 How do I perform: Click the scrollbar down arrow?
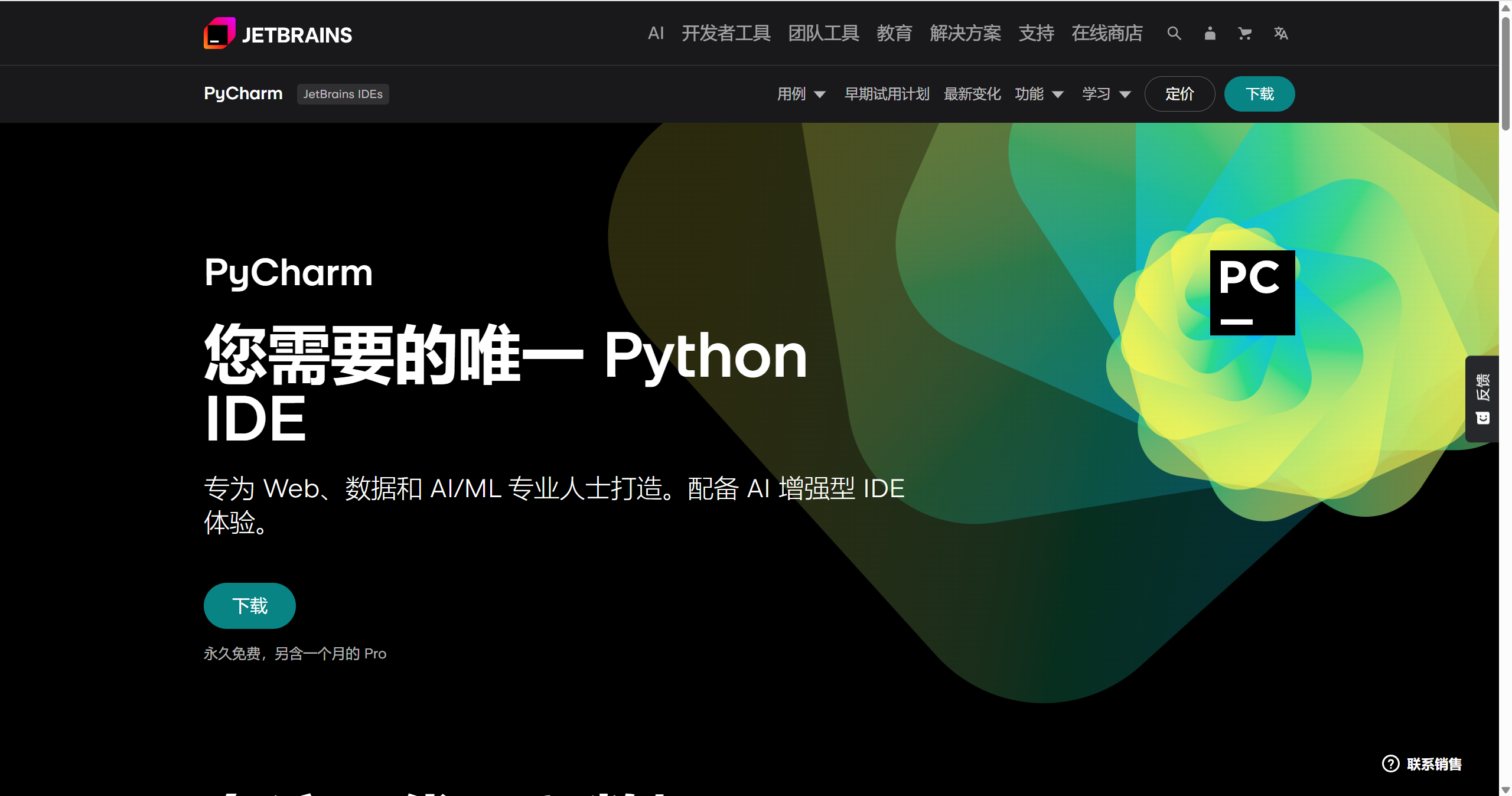[1505, 789]
